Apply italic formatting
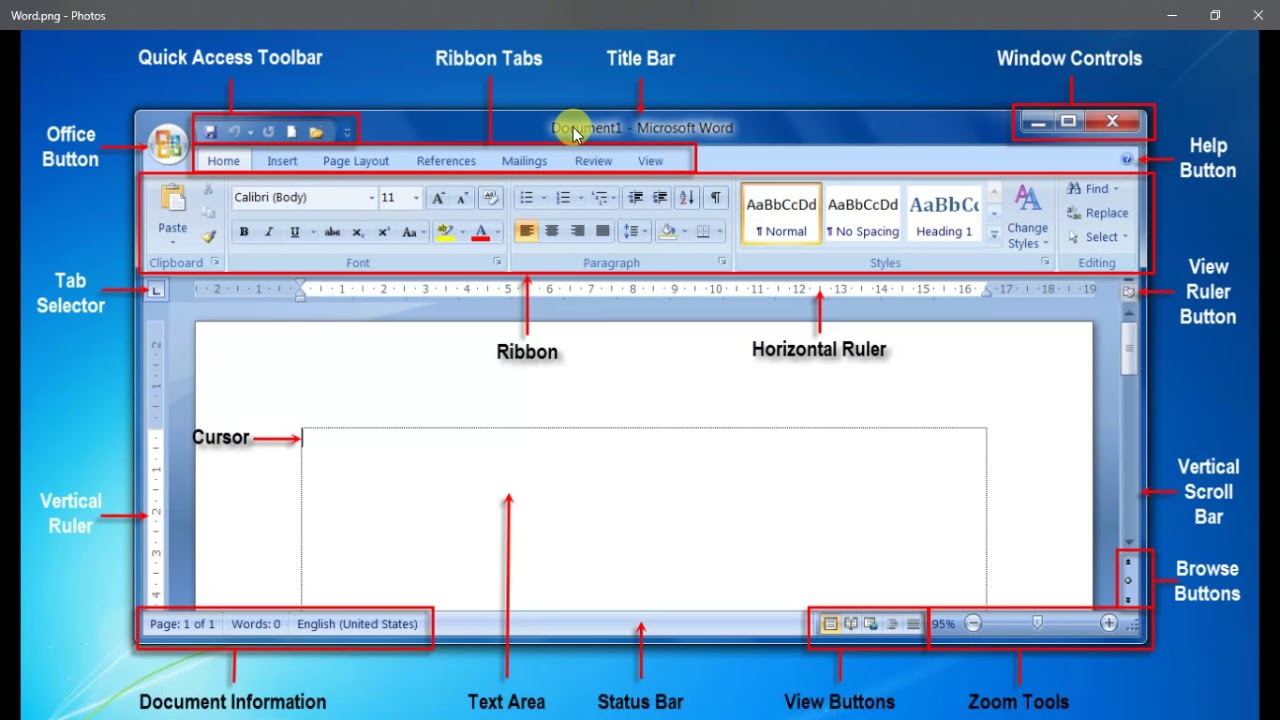This screenshot has width=1280, height=720. [268, 231]
